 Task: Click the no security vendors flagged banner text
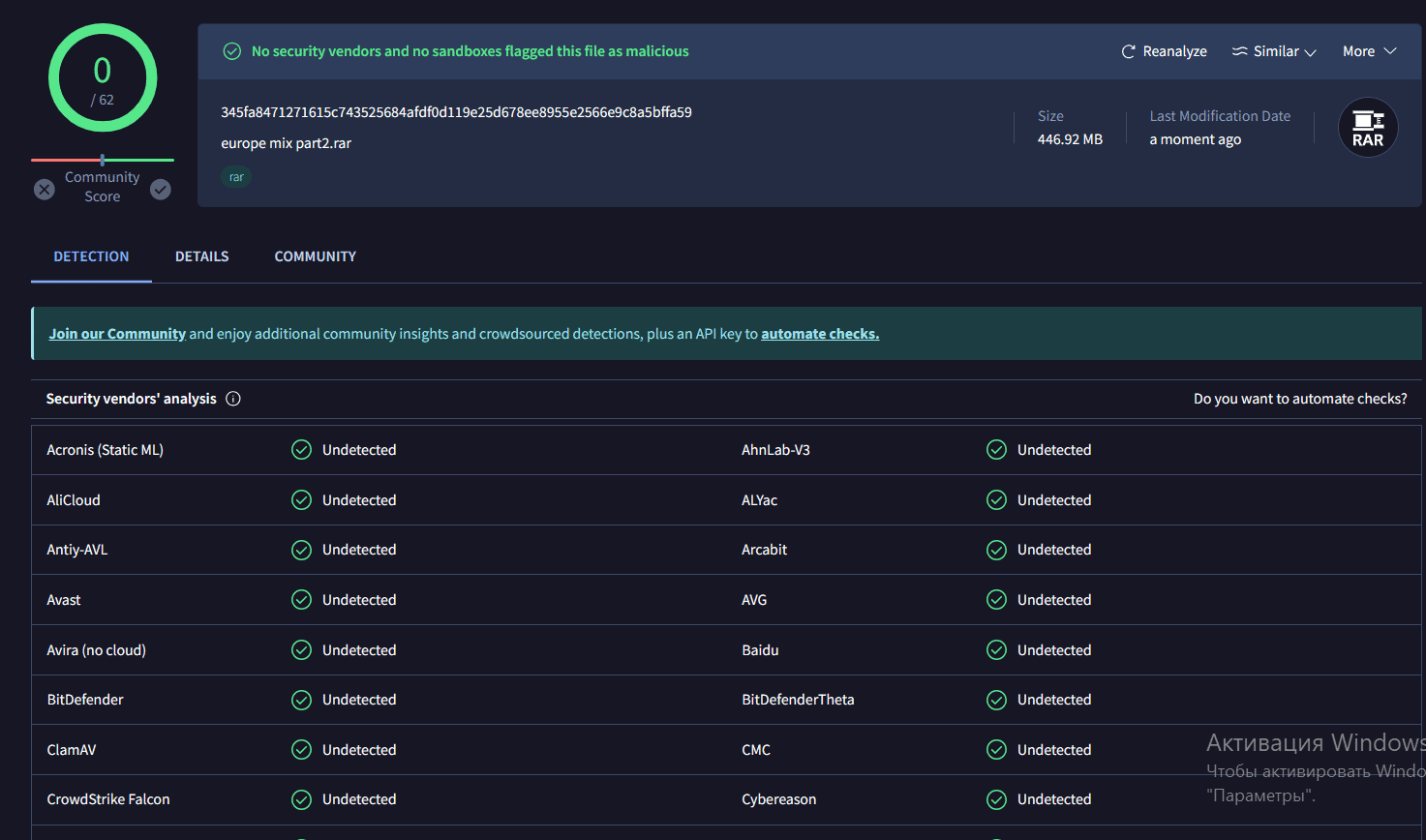pos(470,51)
